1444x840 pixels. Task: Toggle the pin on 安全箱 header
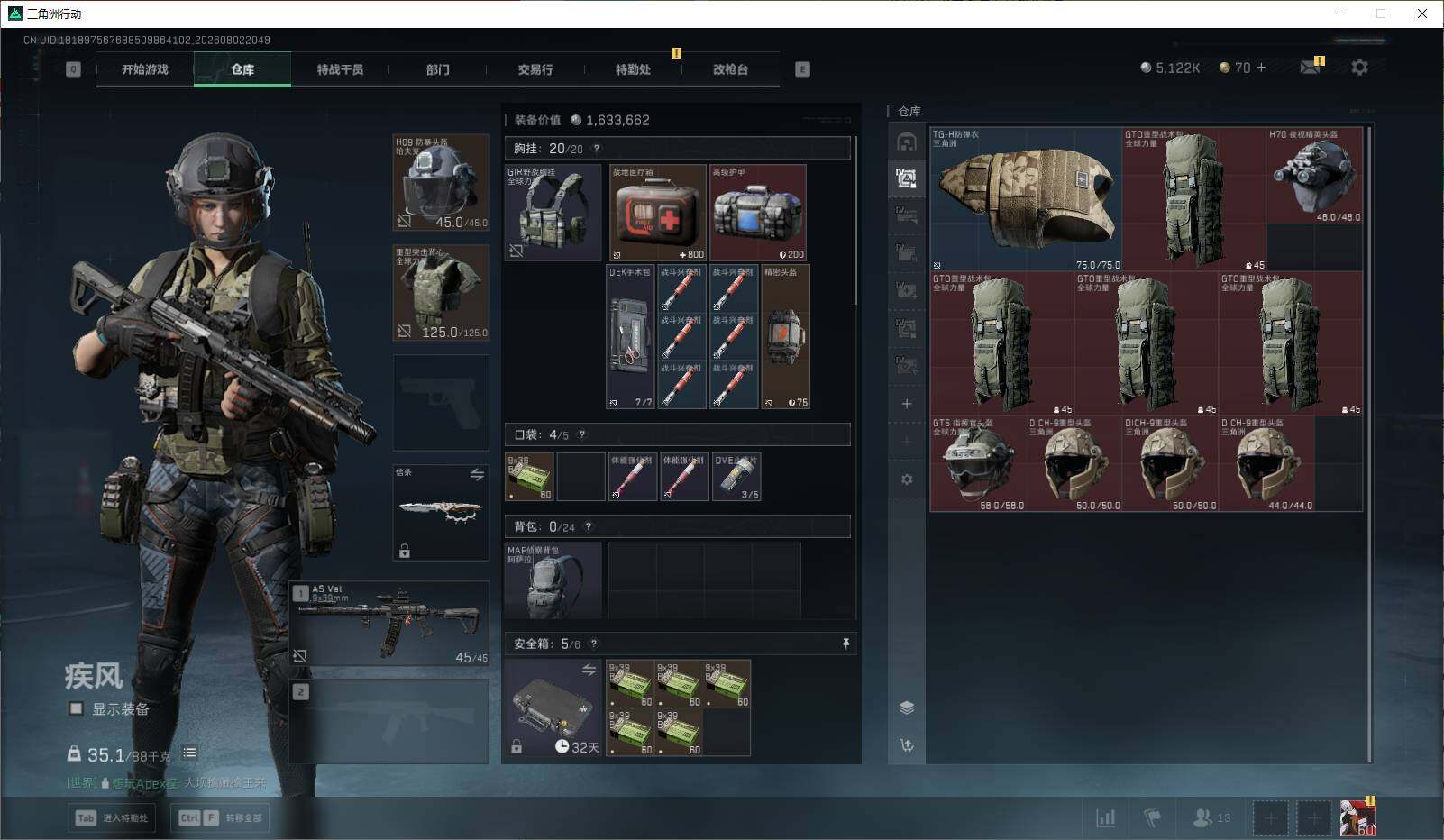click(x=845, y=644)
